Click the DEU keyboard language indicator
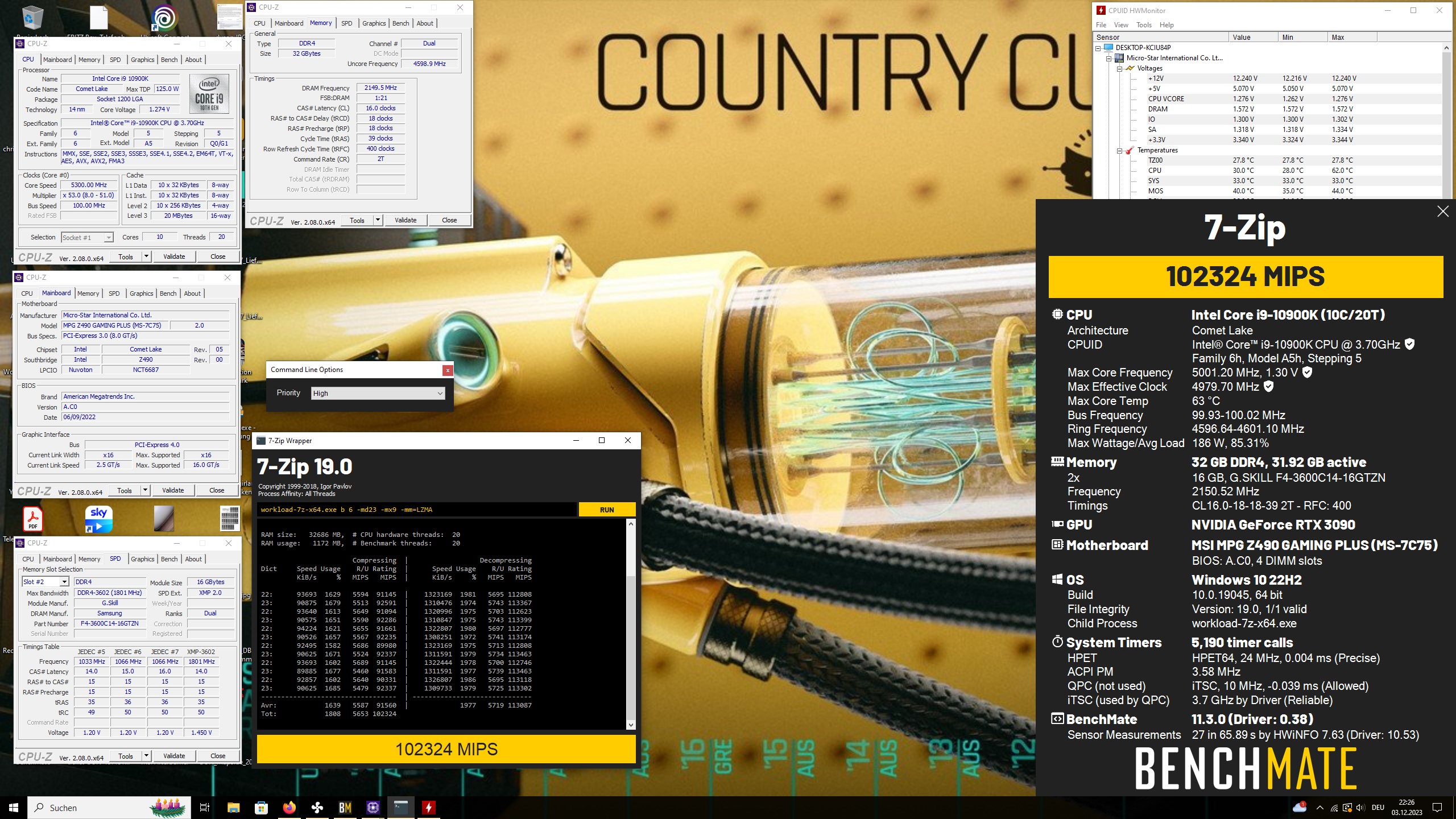This screenshot has width=1456, height=819. (x=1378, y=808)
